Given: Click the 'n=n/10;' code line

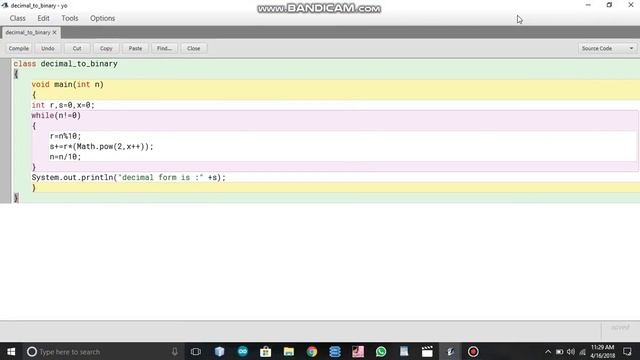Looking at the screenshot, I should coord(65,157).
